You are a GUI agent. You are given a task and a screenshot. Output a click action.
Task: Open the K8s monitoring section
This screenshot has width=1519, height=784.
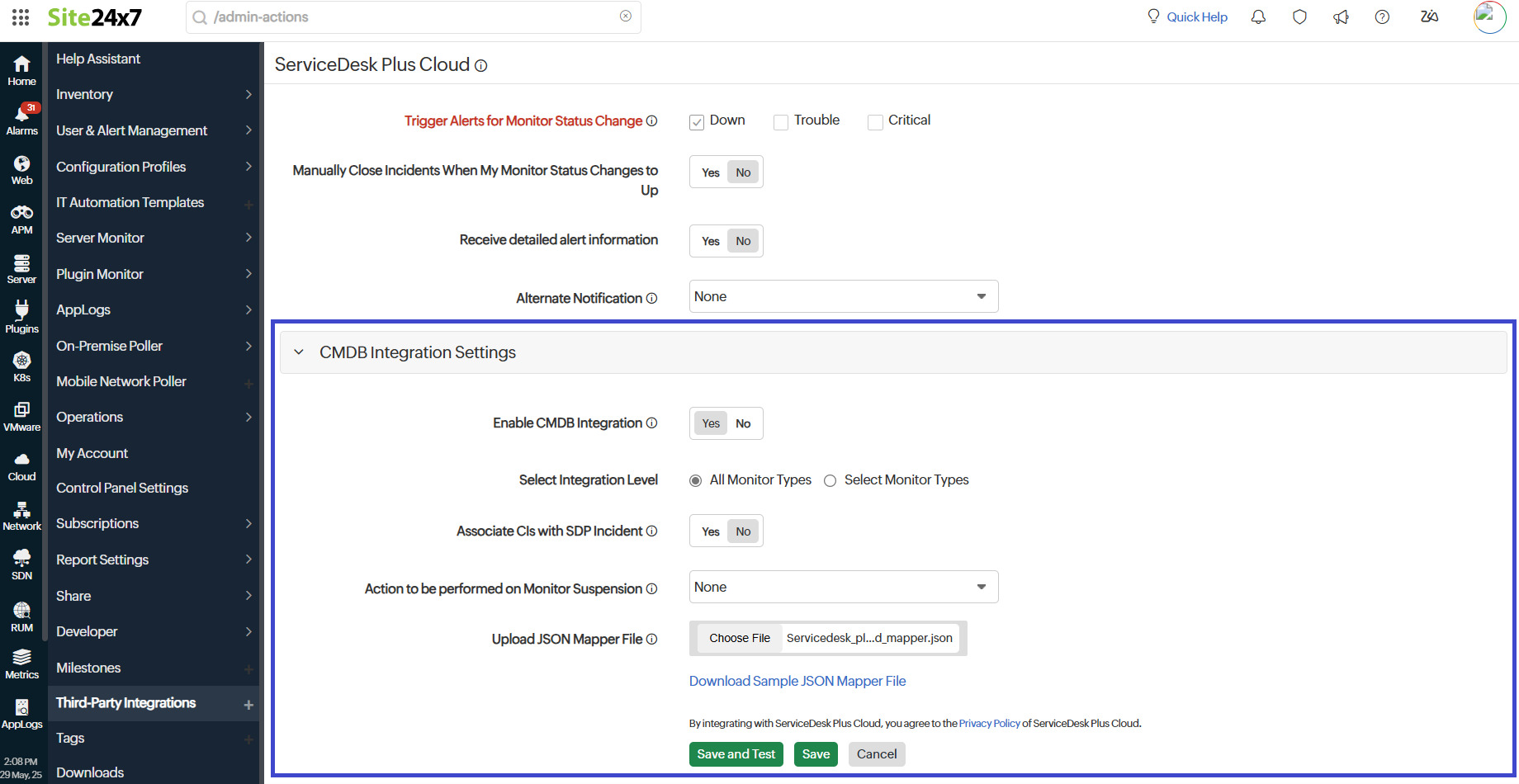[21, 365]
